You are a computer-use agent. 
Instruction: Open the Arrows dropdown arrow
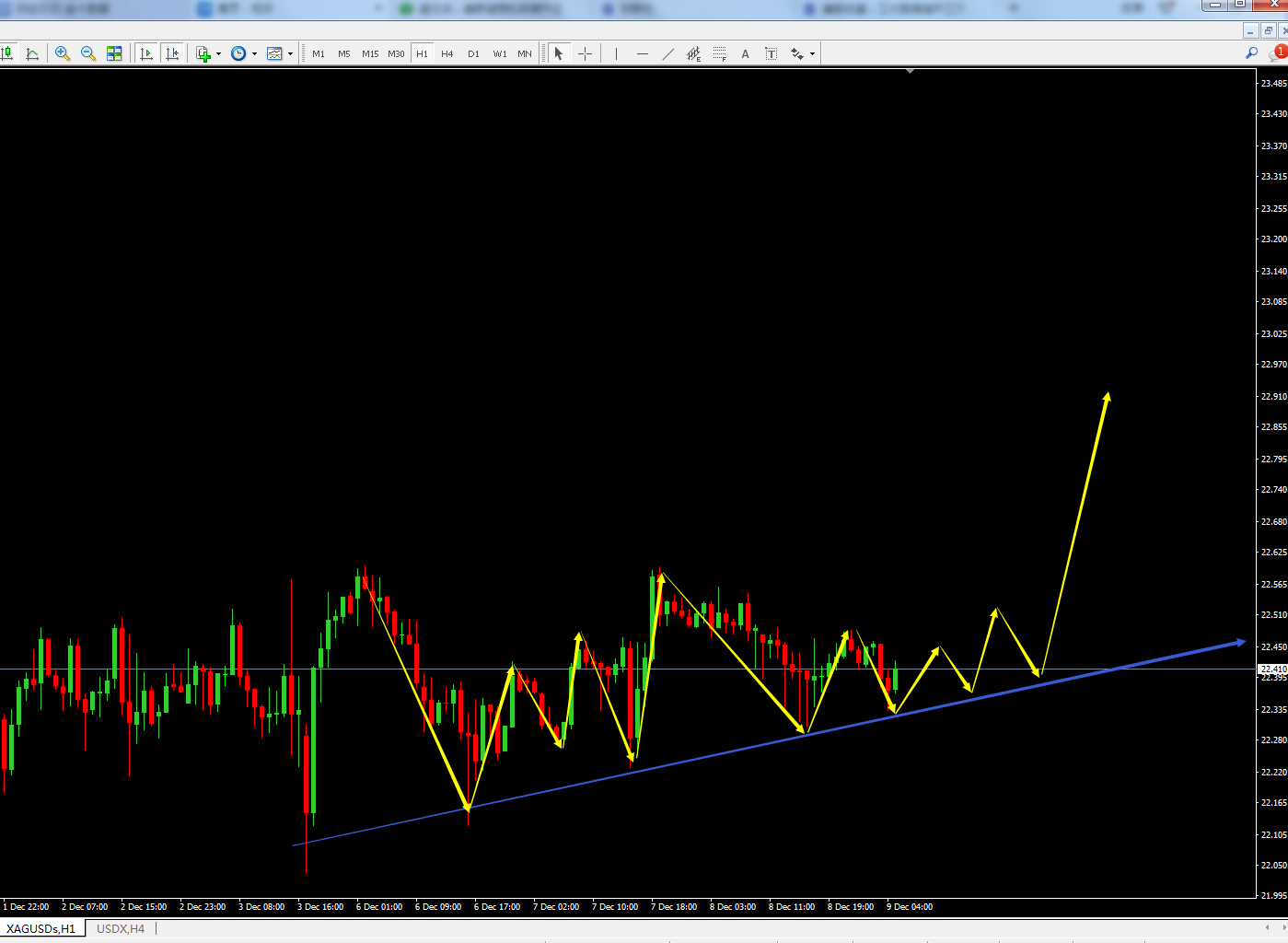click(812, 53)
